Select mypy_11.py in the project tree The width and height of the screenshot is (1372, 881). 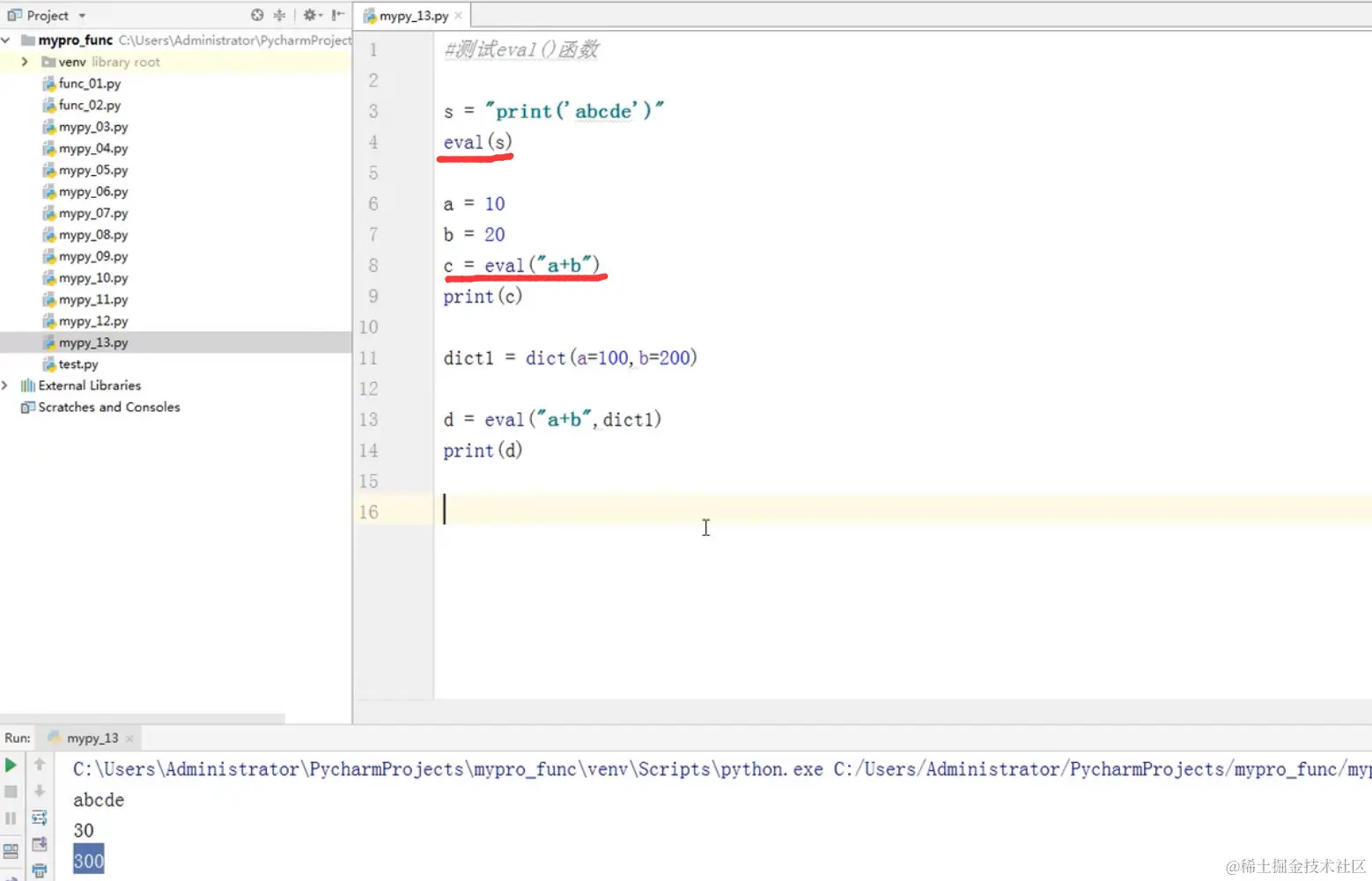tap(92, 299)
